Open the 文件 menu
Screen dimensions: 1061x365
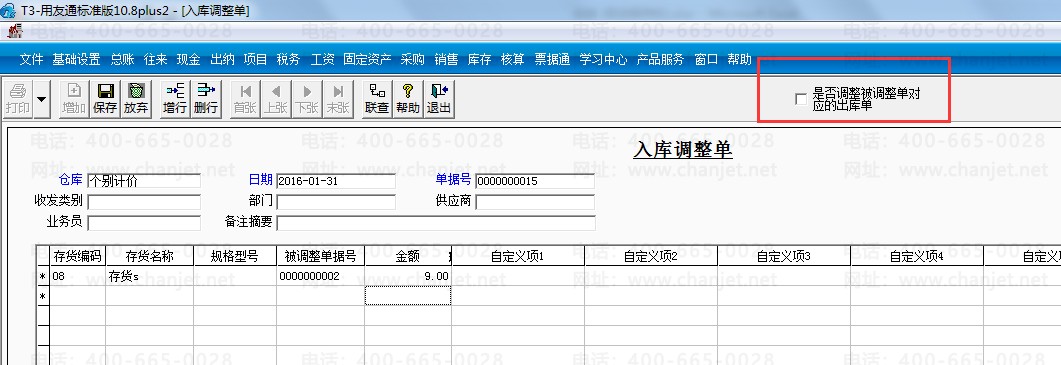click(31, 60)
